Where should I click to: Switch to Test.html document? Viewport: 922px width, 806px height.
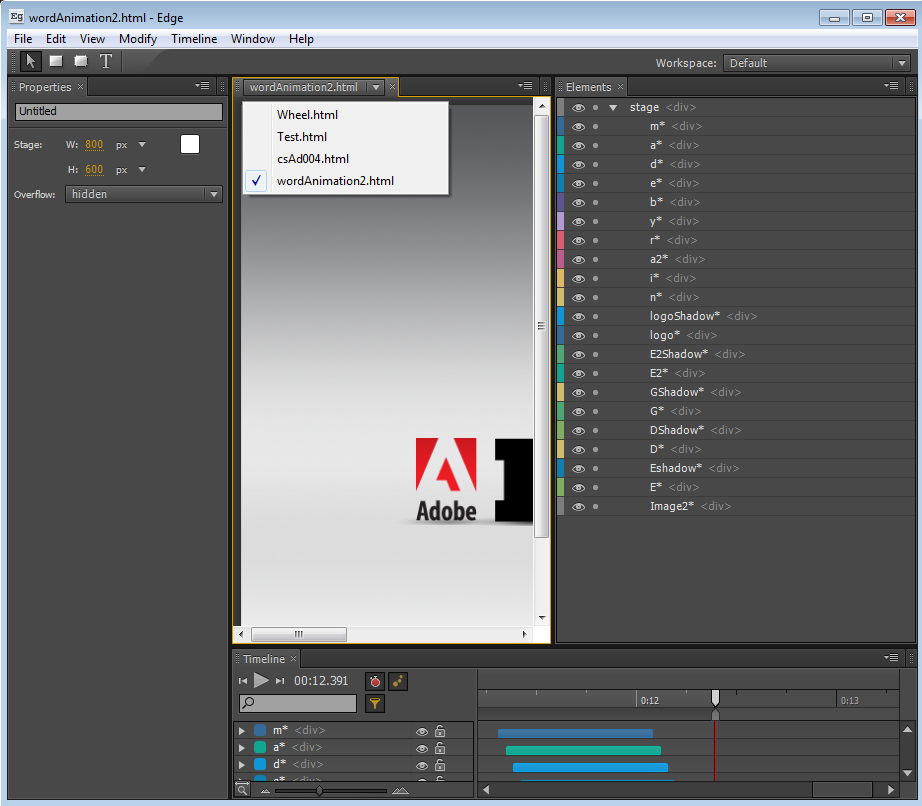click(346, 136)
